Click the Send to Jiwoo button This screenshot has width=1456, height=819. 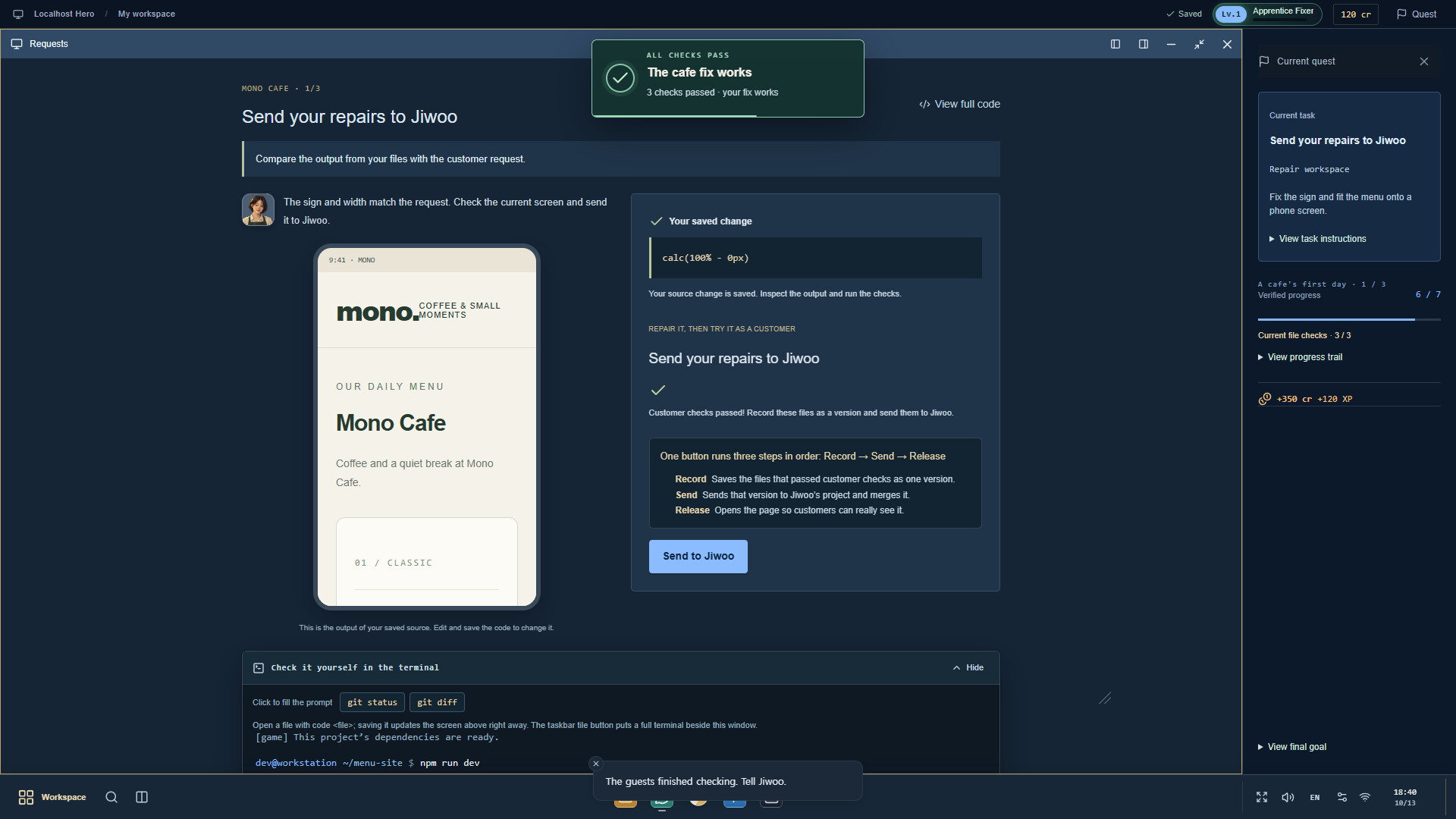coord(698,557)
